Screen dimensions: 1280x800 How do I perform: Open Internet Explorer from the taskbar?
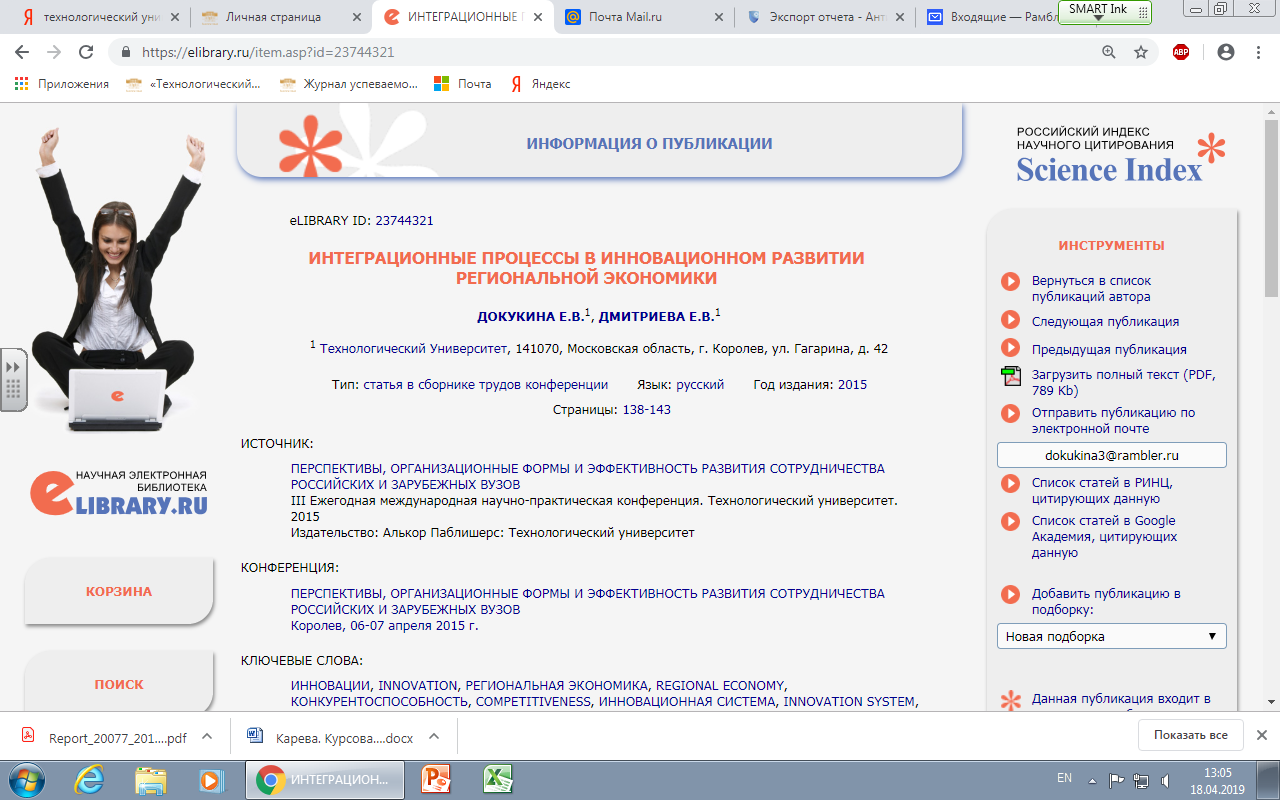(x=91, y=779)
